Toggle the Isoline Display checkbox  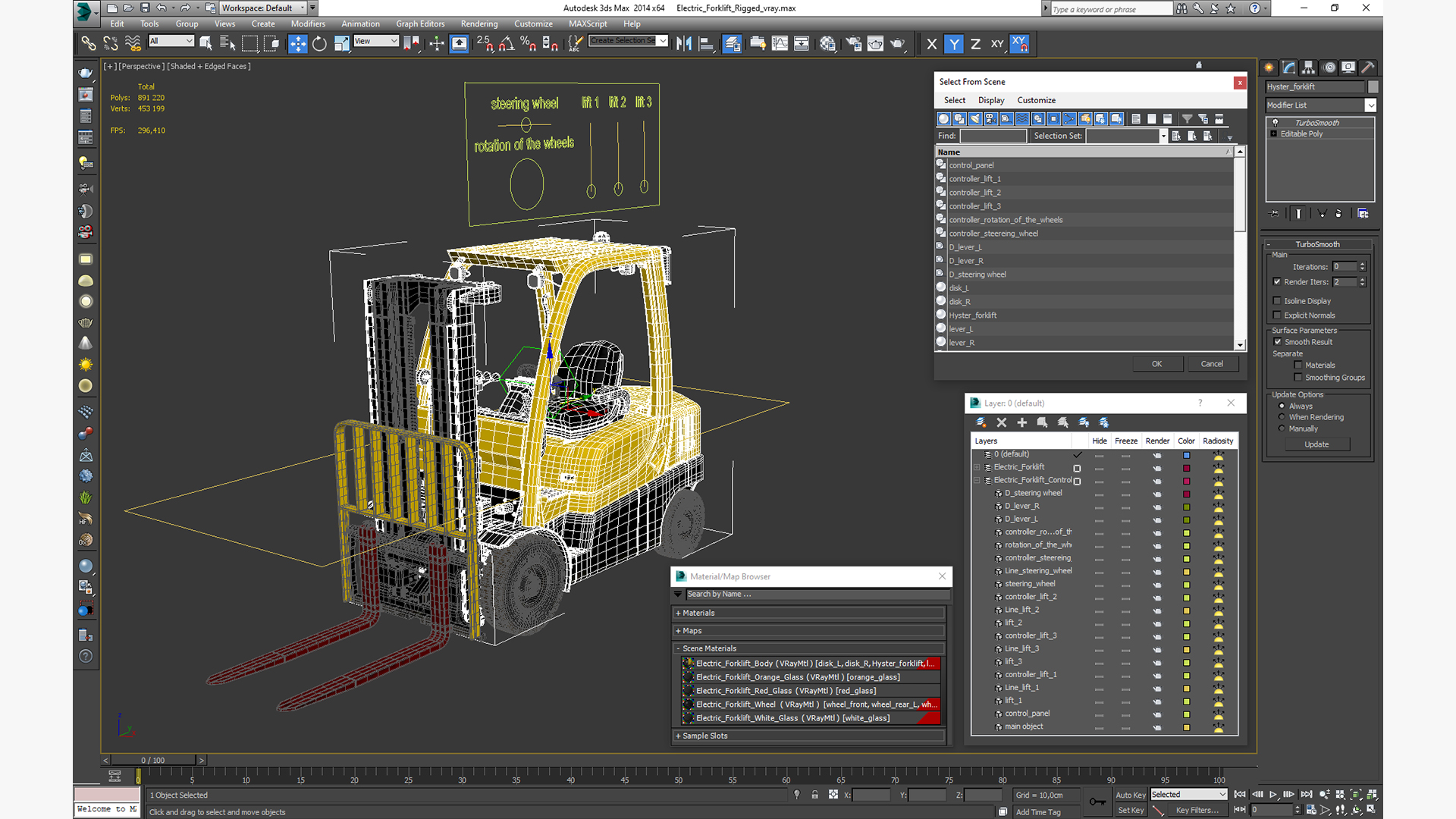[1277, 301]
